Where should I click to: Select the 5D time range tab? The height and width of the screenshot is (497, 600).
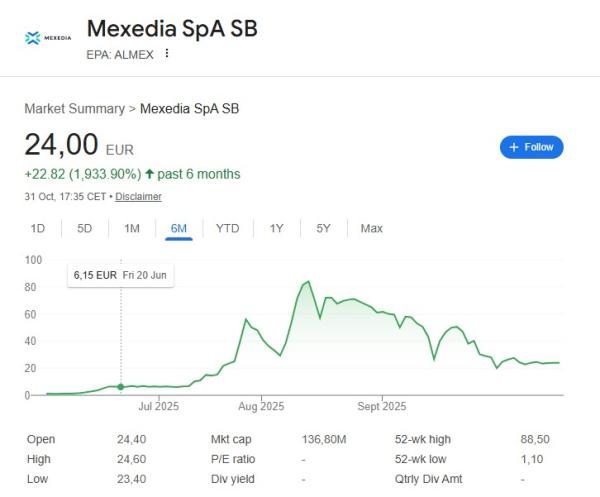(85, 228)
